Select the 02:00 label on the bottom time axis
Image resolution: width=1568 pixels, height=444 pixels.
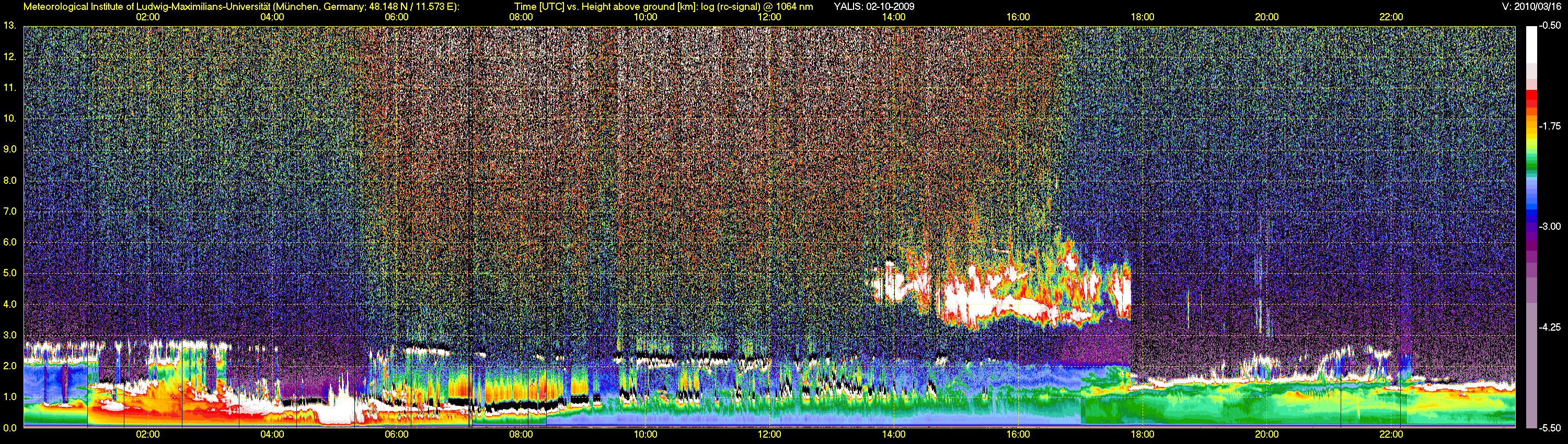pyautogui.click(x=148, y=434)
